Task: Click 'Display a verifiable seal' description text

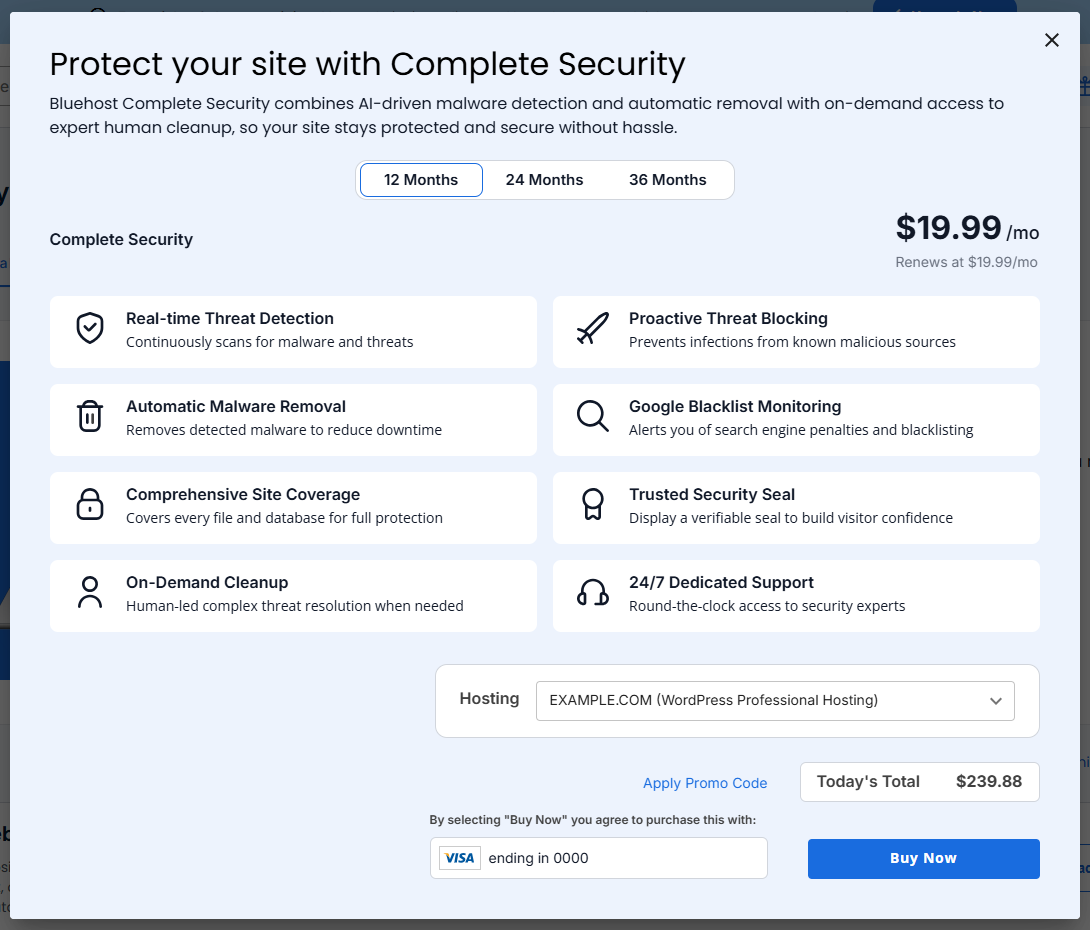Action: coord(791,518)
